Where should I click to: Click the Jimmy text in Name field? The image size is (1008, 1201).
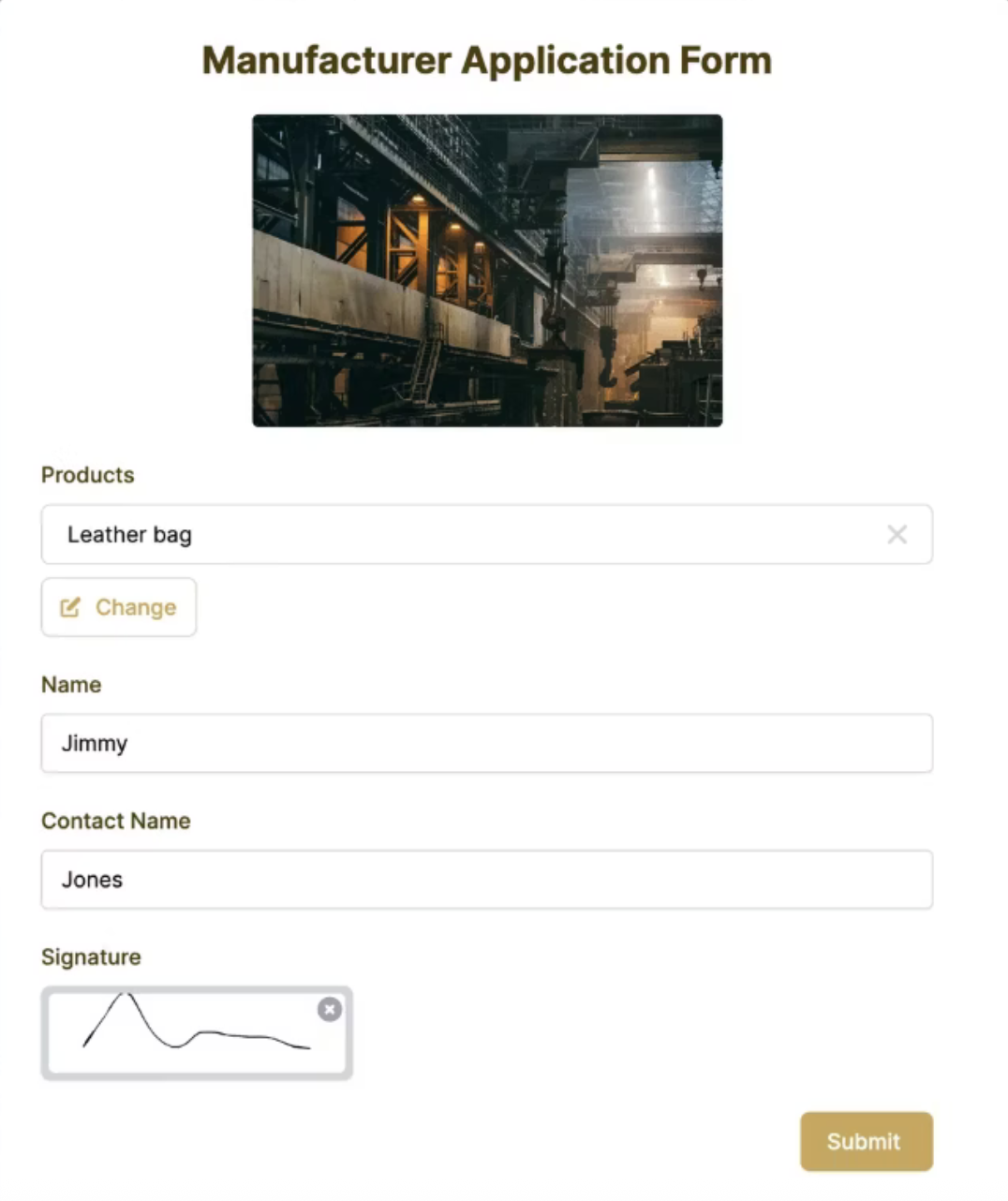(95, 744)
